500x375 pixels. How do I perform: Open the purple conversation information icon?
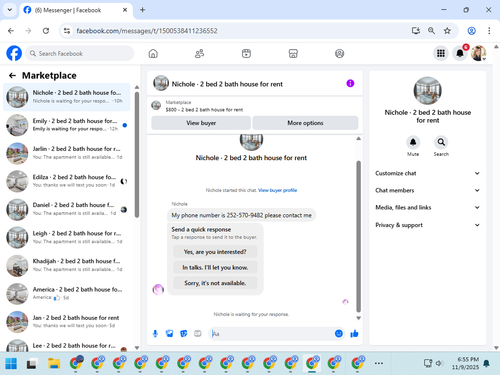(x=350, y=83)
